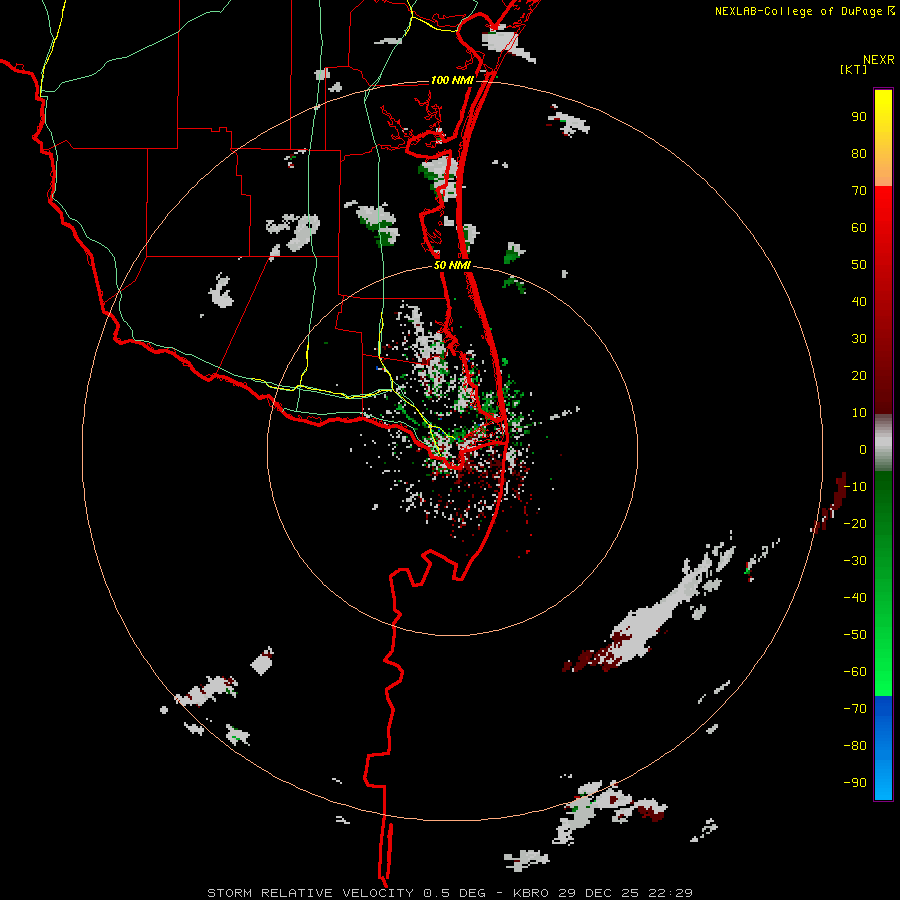Image resolution: width=900 pixels, height=900 pixels.
Task: Click the Storm Relative Velocity KBRO footer caption
Action: coord(449,893)
